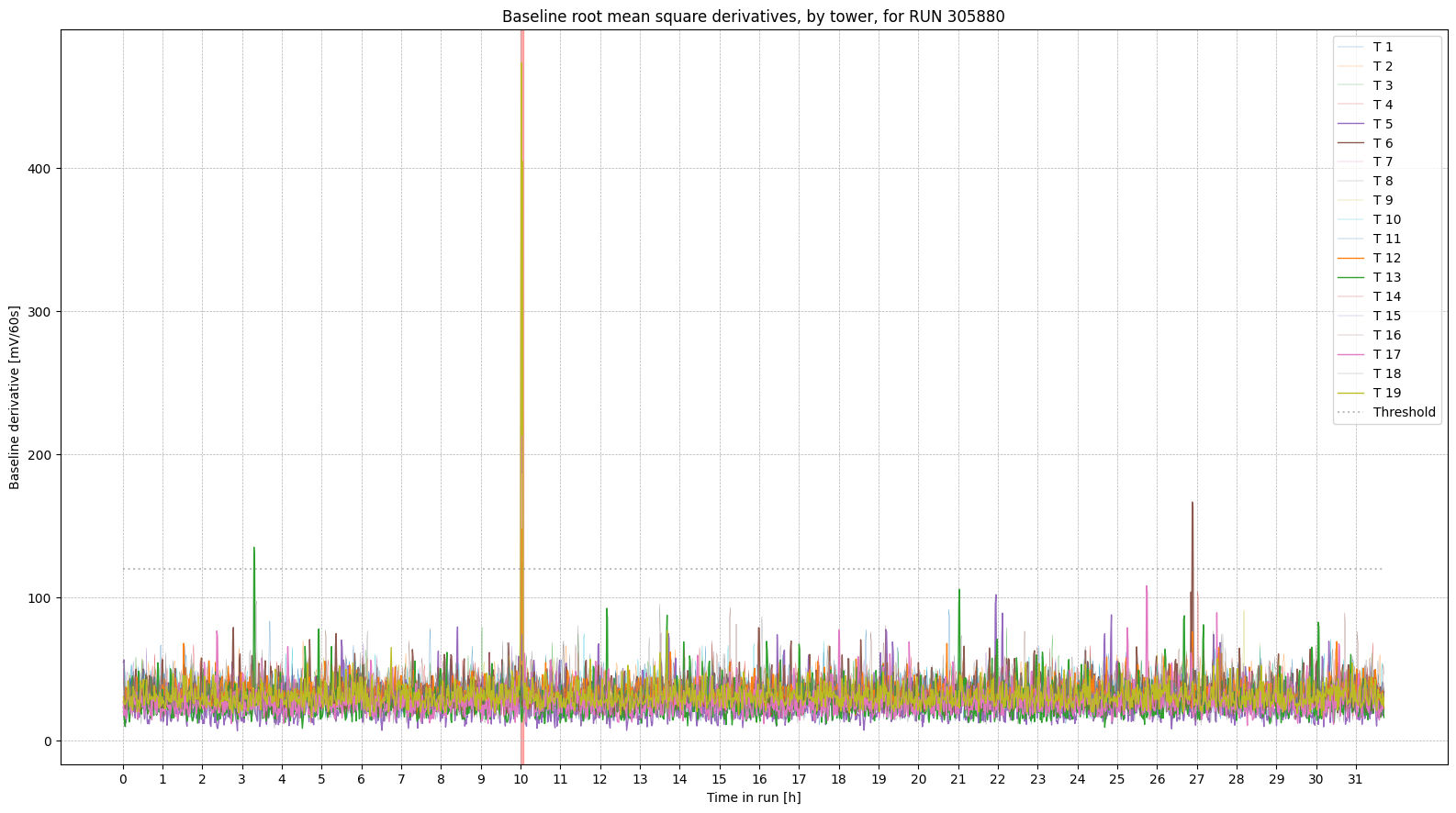Click the T 19 legend label
This screenshot has height=813, width=1456.
(x=1386, y=393)
